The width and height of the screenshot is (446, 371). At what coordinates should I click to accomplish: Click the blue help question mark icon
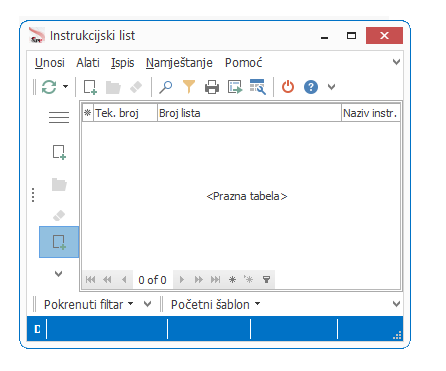pyautogui.click(x=311, y=87)
